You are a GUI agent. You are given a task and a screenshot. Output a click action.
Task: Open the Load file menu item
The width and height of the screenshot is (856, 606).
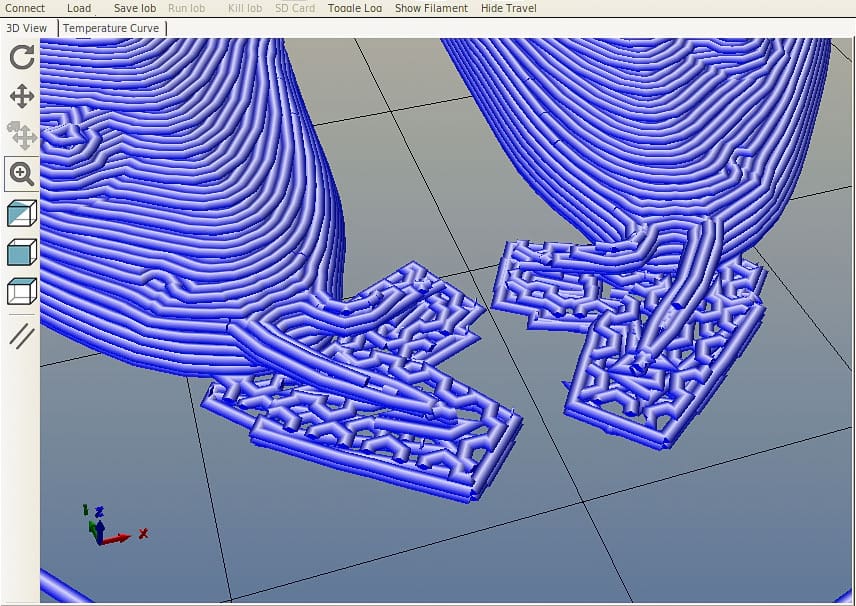[x=78, y=8]
